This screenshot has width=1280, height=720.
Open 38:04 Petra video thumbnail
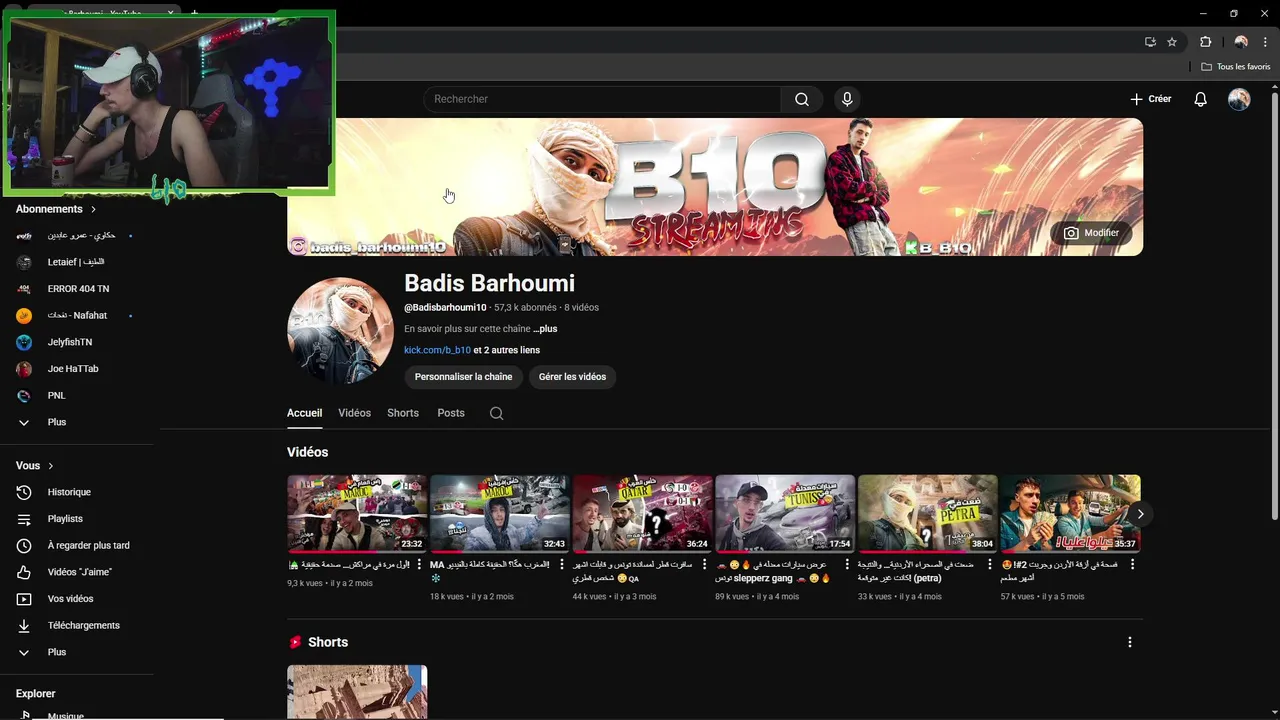pos(928,514)
